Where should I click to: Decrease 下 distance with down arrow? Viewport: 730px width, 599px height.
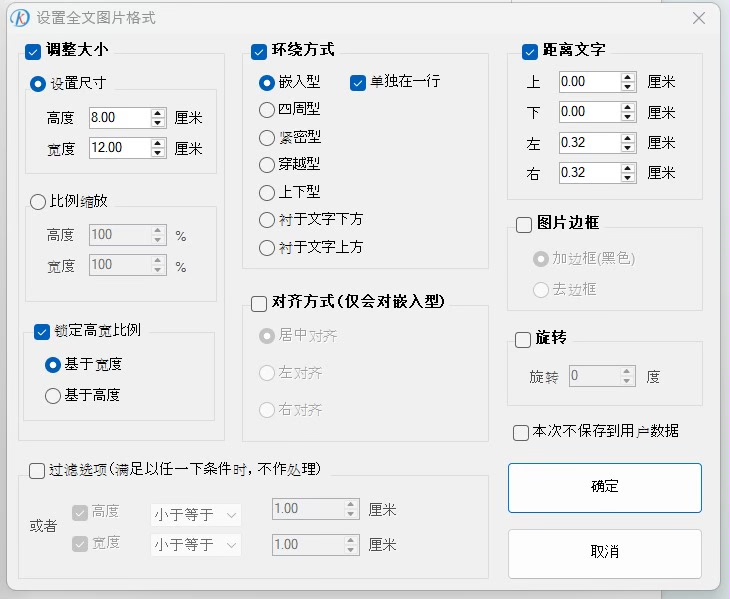point(628,117)
